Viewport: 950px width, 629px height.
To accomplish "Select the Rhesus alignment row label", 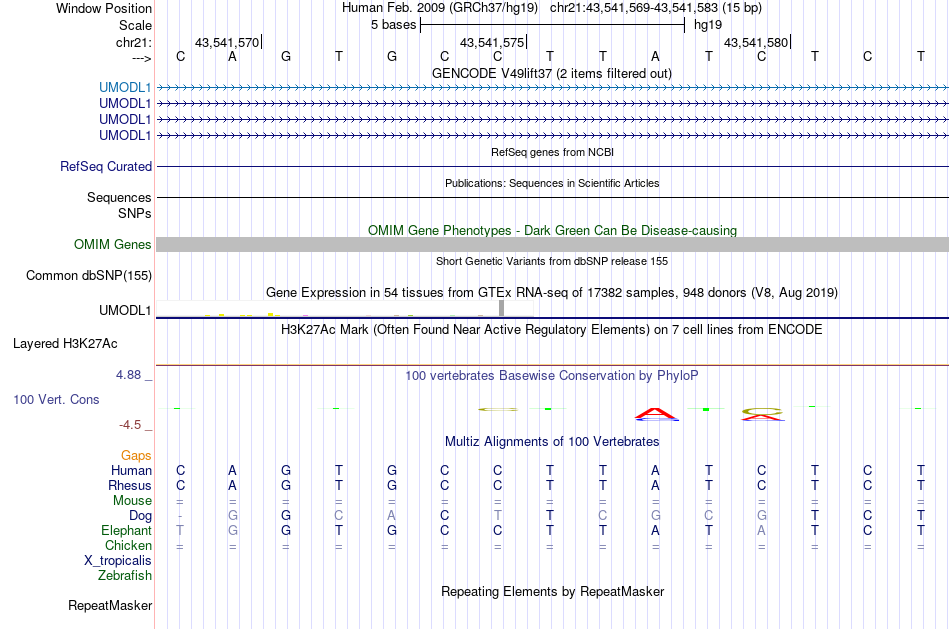I will (x=130, y=486).
